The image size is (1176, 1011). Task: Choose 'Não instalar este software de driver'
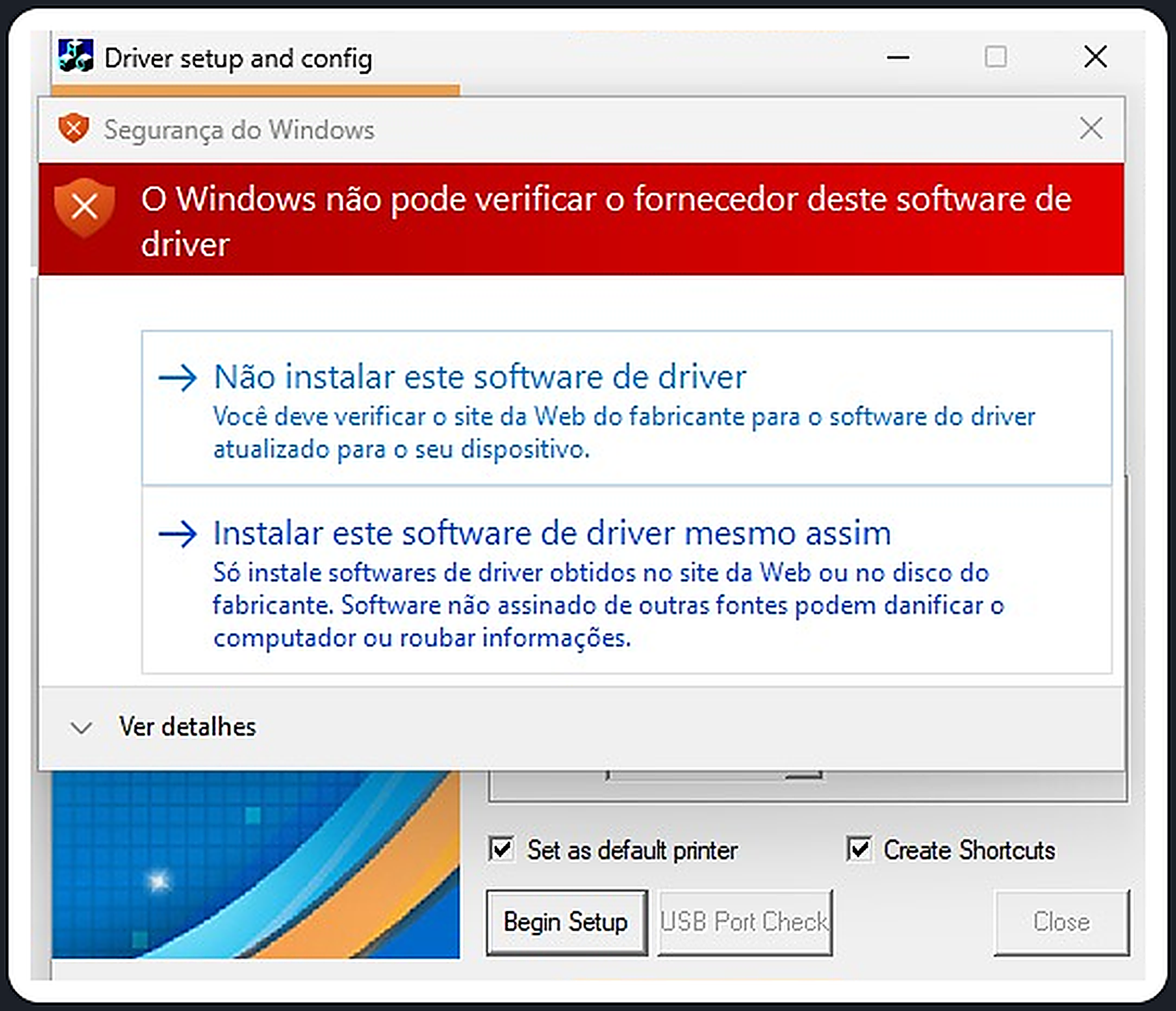627,407
